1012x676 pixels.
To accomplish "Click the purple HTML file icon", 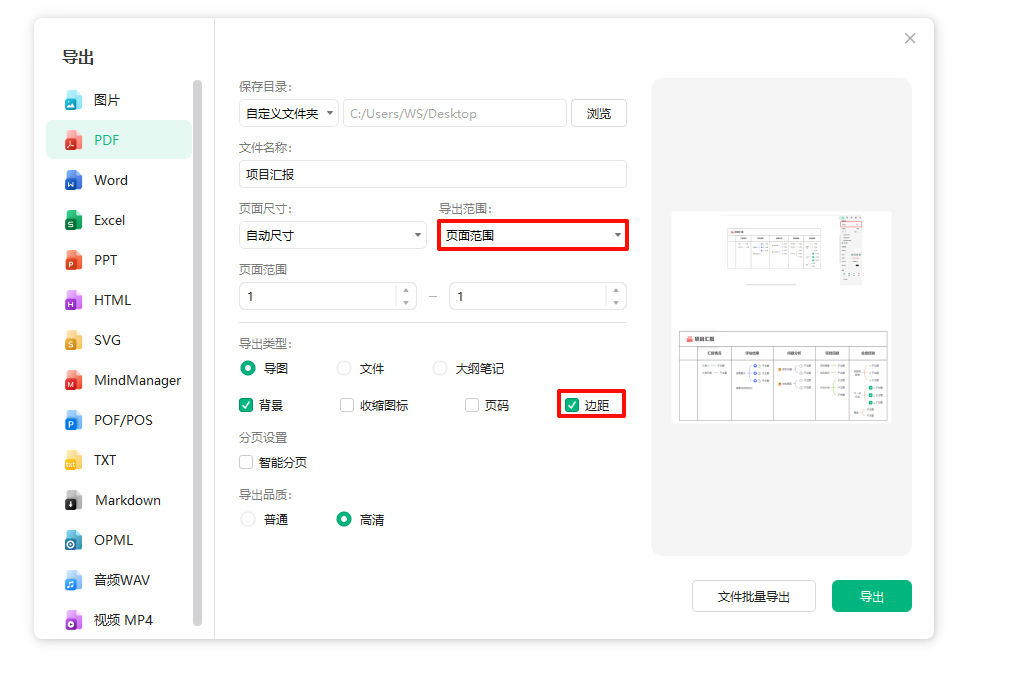I will [73, 300].
